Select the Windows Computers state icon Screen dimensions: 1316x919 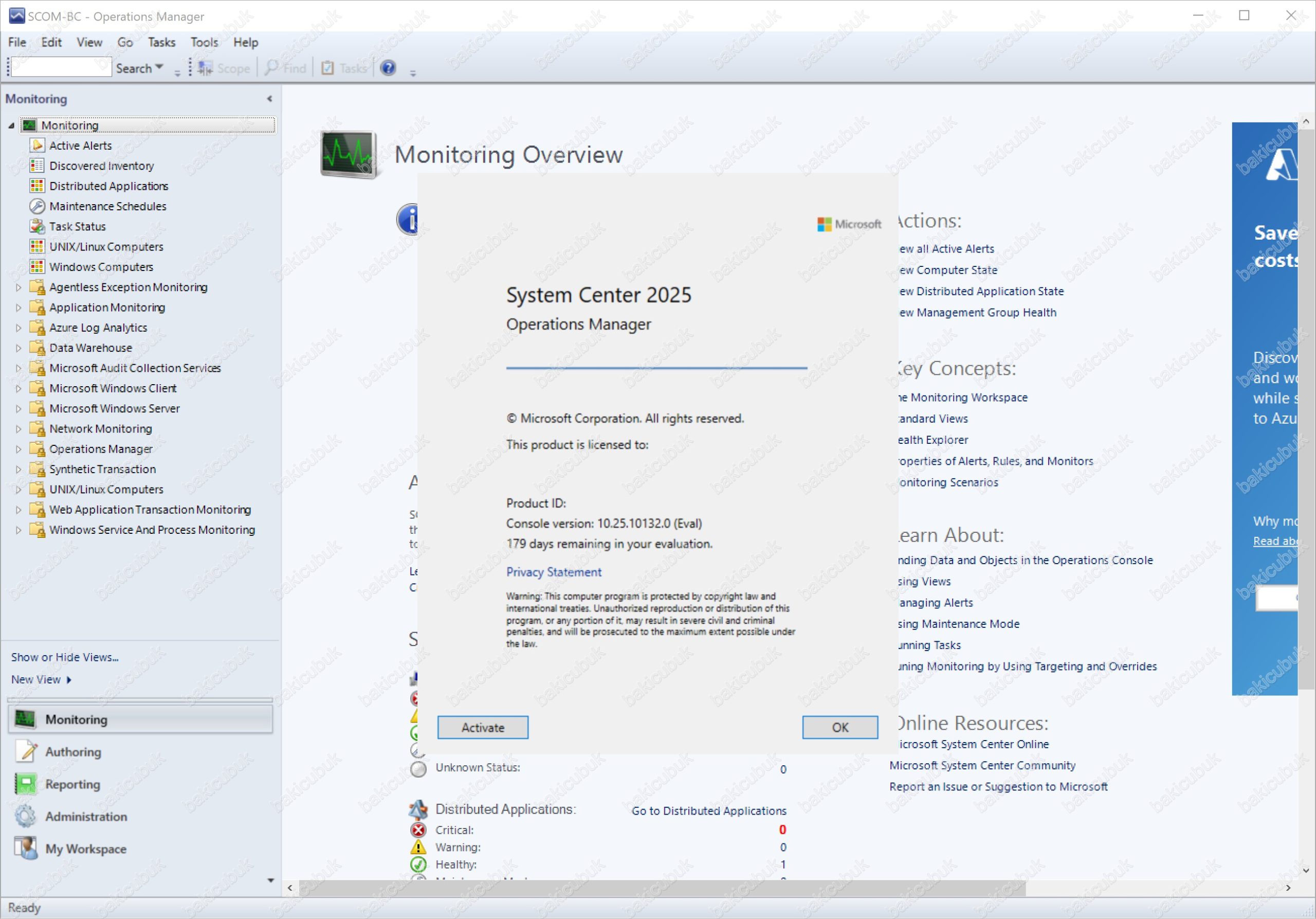tap(37, 266)
